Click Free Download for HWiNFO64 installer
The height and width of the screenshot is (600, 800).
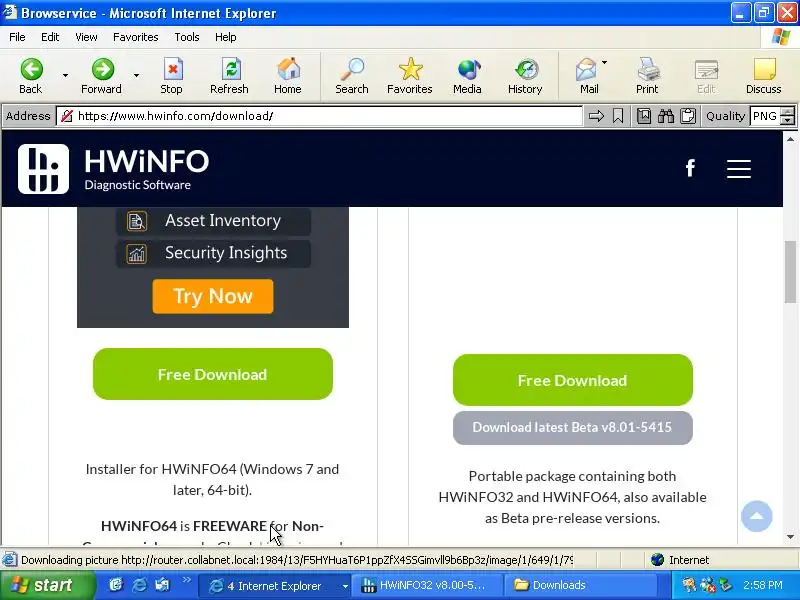tap(213, 374)
